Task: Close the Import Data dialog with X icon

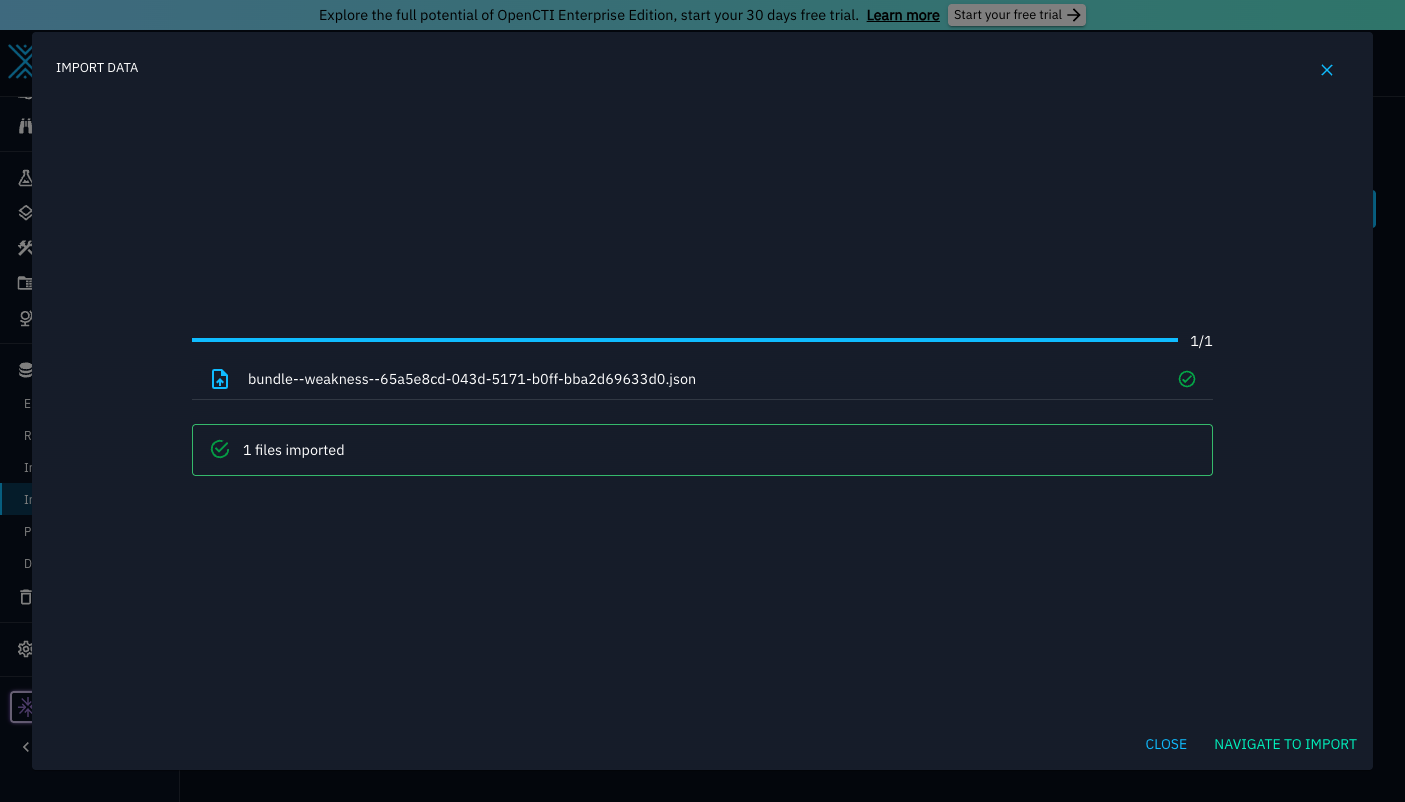Action: (x=1326, y=70)
